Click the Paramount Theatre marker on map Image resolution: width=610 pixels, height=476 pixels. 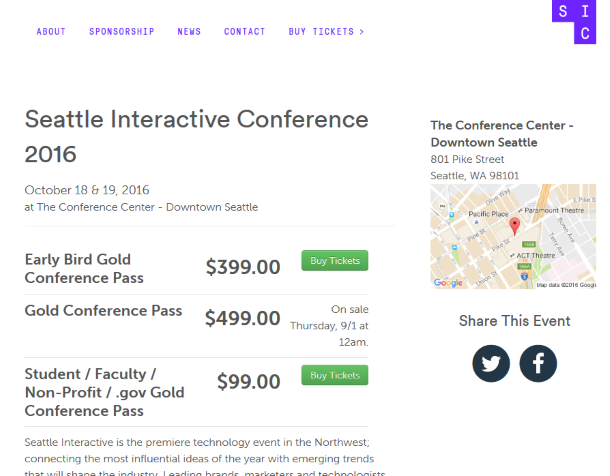click(x=554, y=210)
